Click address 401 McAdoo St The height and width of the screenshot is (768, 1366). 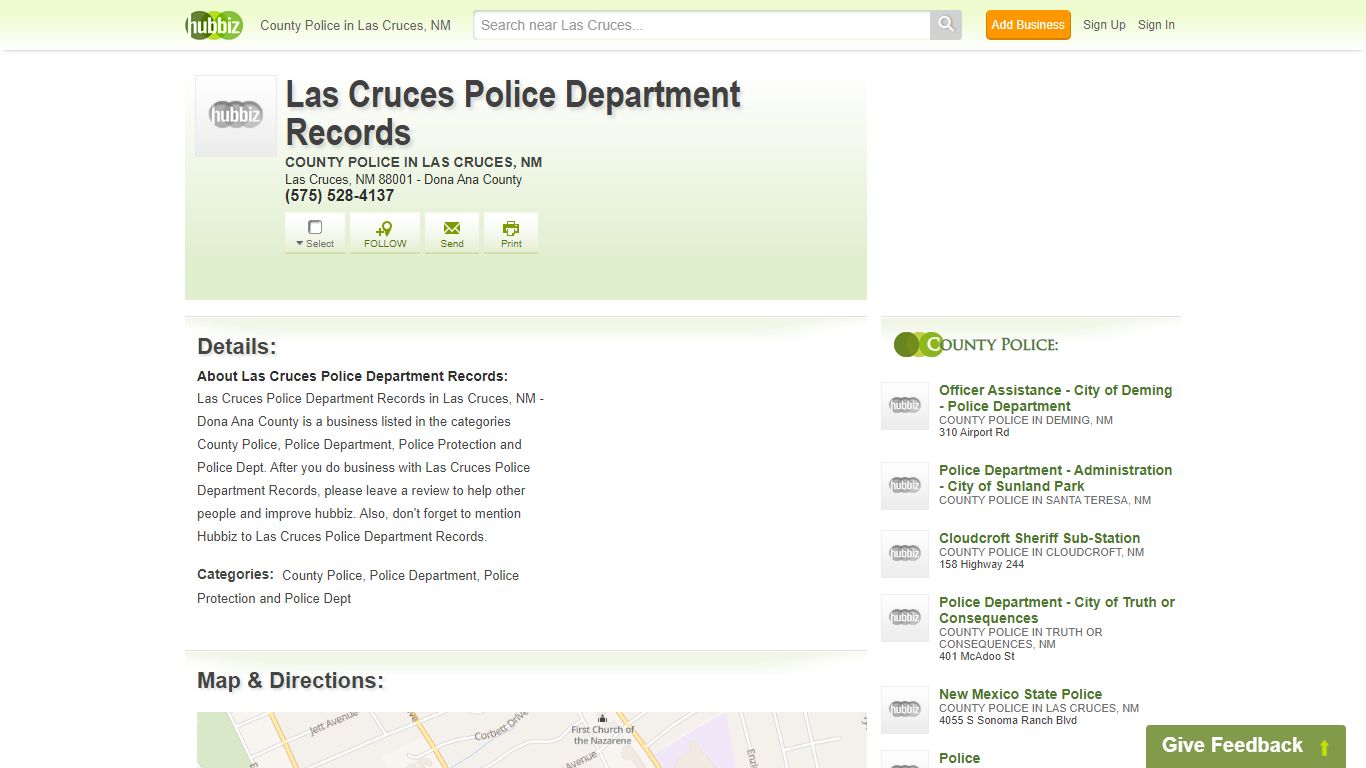click(x=977, y=656)
